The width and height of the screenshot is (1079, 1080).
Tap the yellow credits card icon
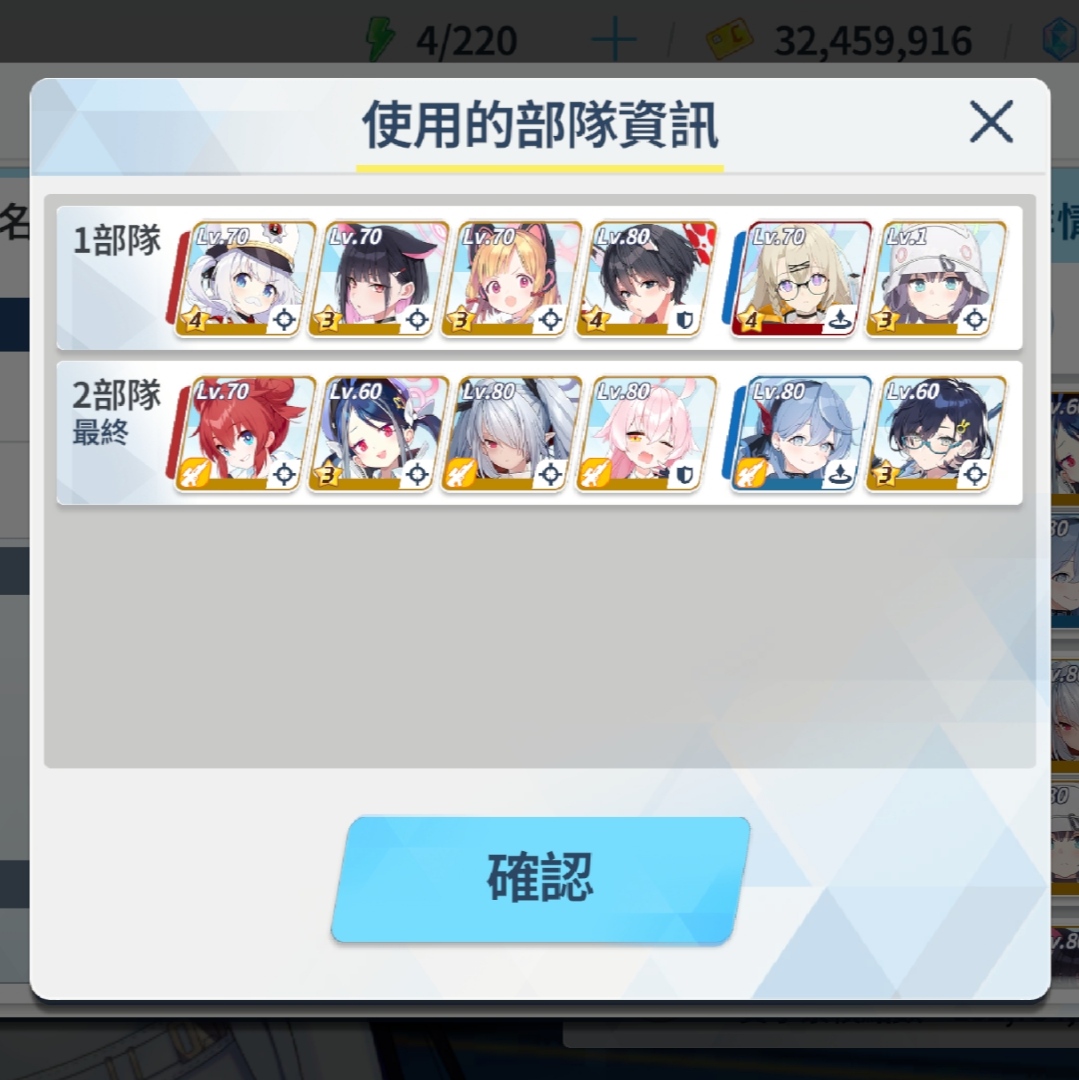pyautogui.click(x=730, y=39)
